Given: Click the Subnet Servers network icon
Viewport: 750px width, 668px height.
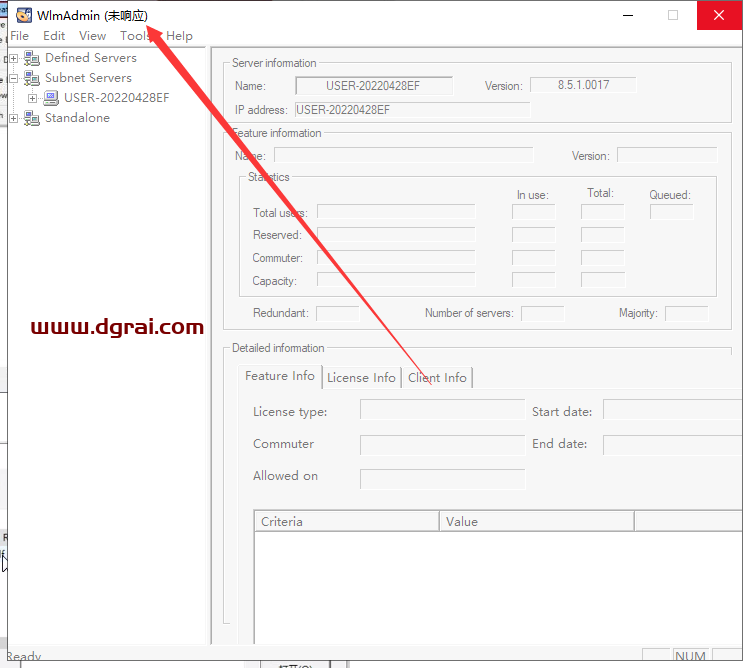Looking at the screenshot, I should click(x=32, y=78).
